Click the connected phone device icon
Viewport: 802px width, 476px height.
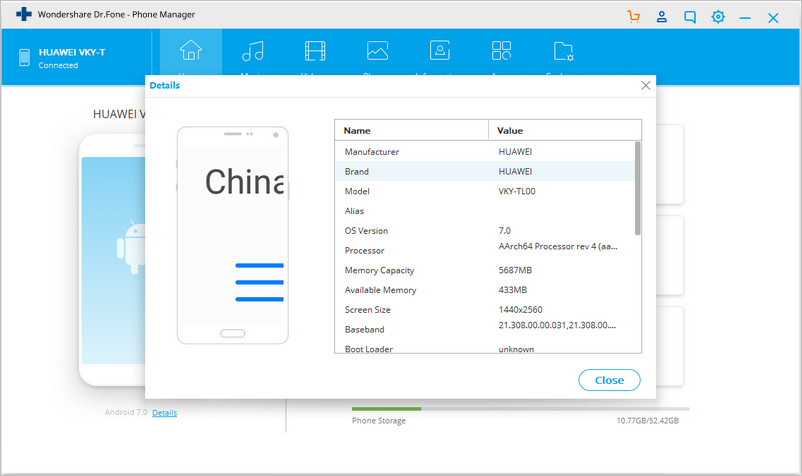(x=24, y=57)
